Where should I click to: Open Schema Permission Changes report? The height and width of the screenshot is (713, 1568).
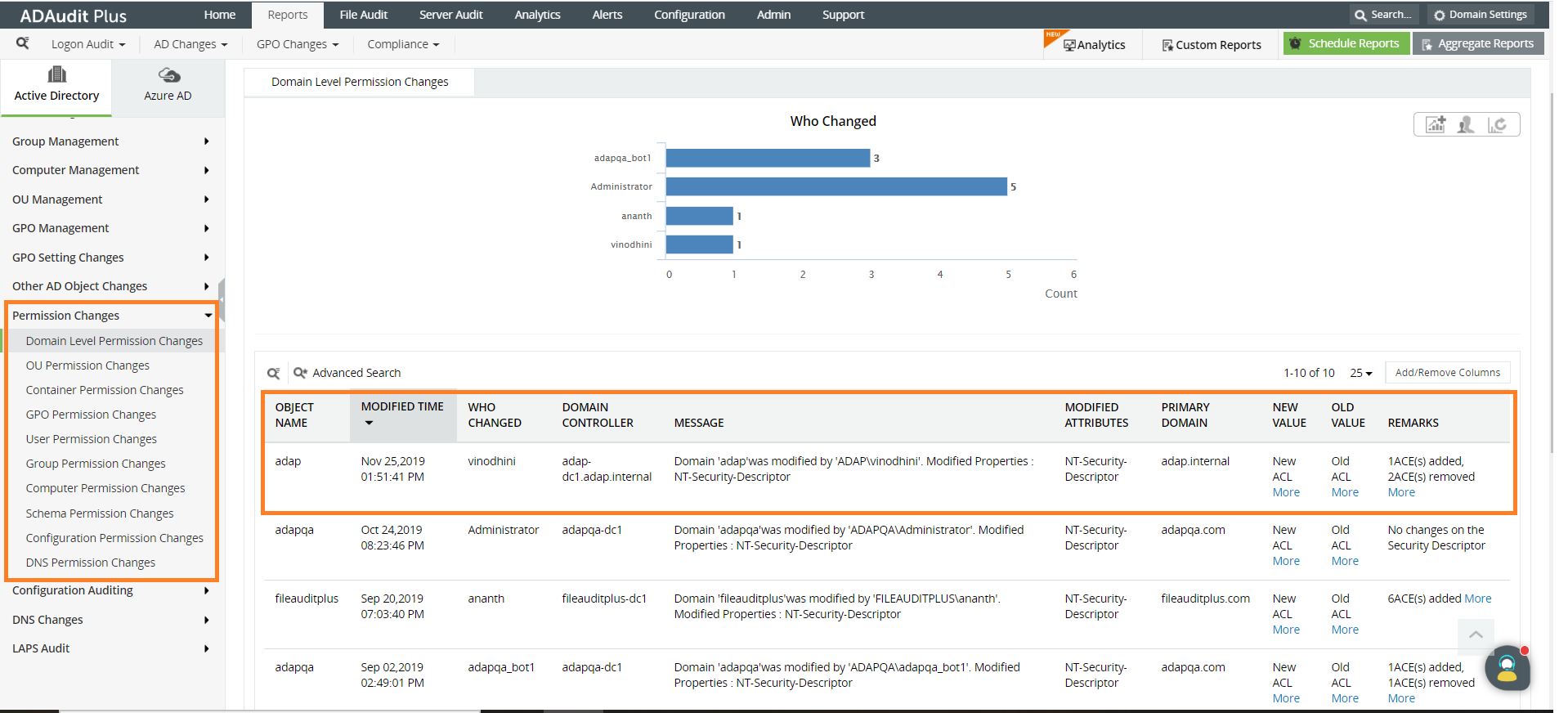tap(100, 513)
